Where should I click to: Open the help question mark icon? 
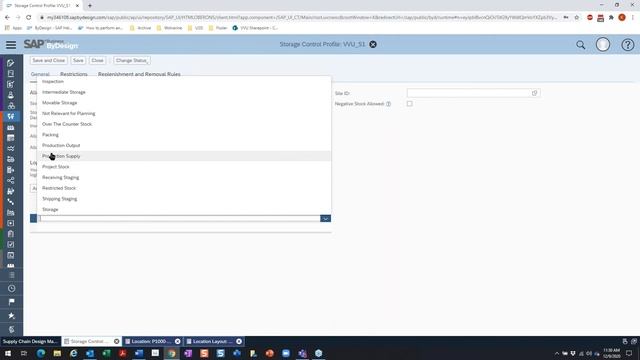(628, 44)
